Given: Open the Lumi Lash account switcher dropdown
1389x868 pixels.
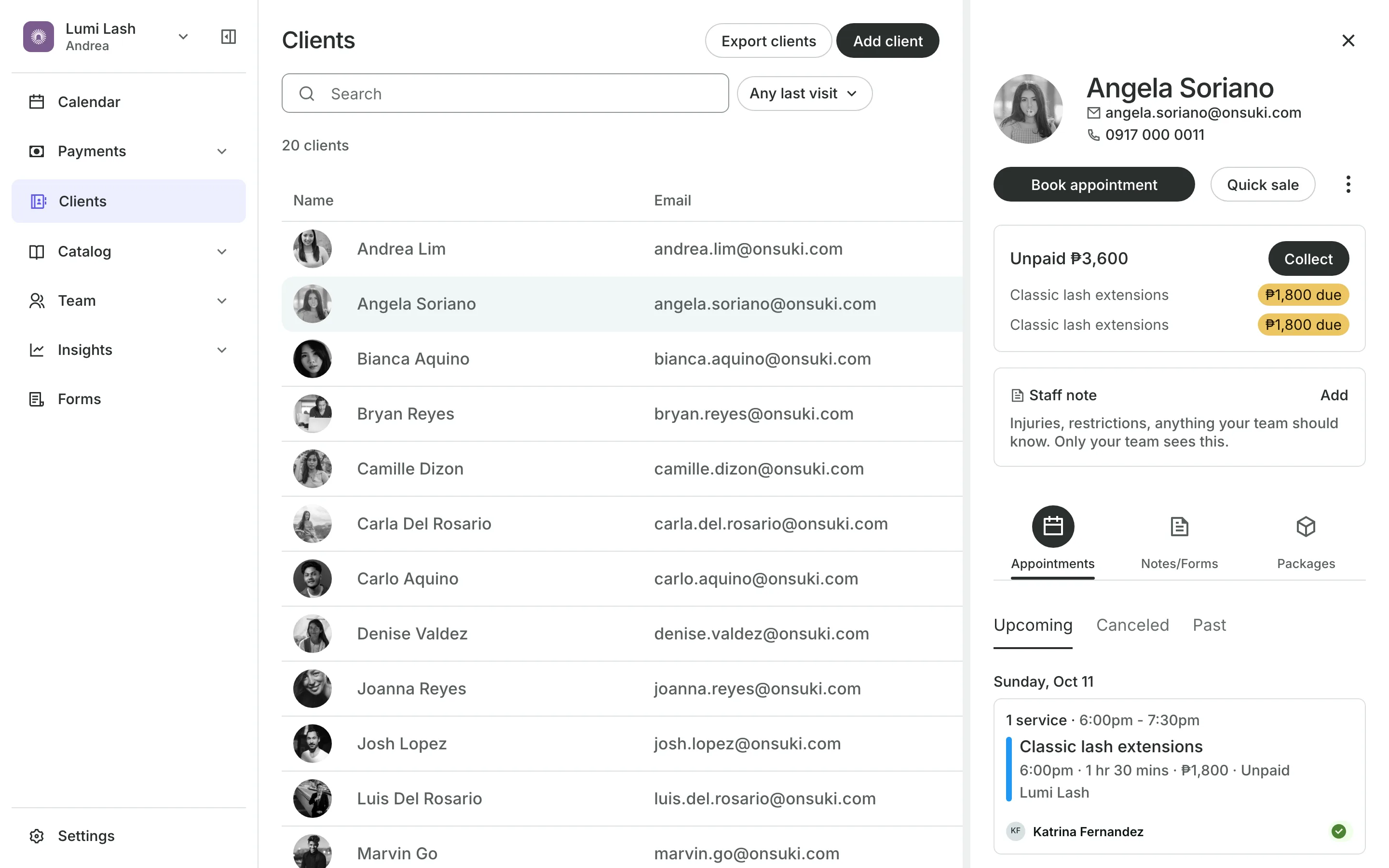Looking at the screenshot, I should click(x=183, y=37).
